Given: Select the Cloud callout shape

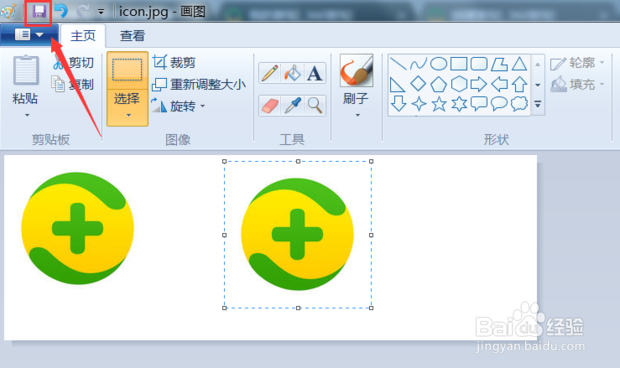Looking at the screenshot, I should tap(519, 104).
